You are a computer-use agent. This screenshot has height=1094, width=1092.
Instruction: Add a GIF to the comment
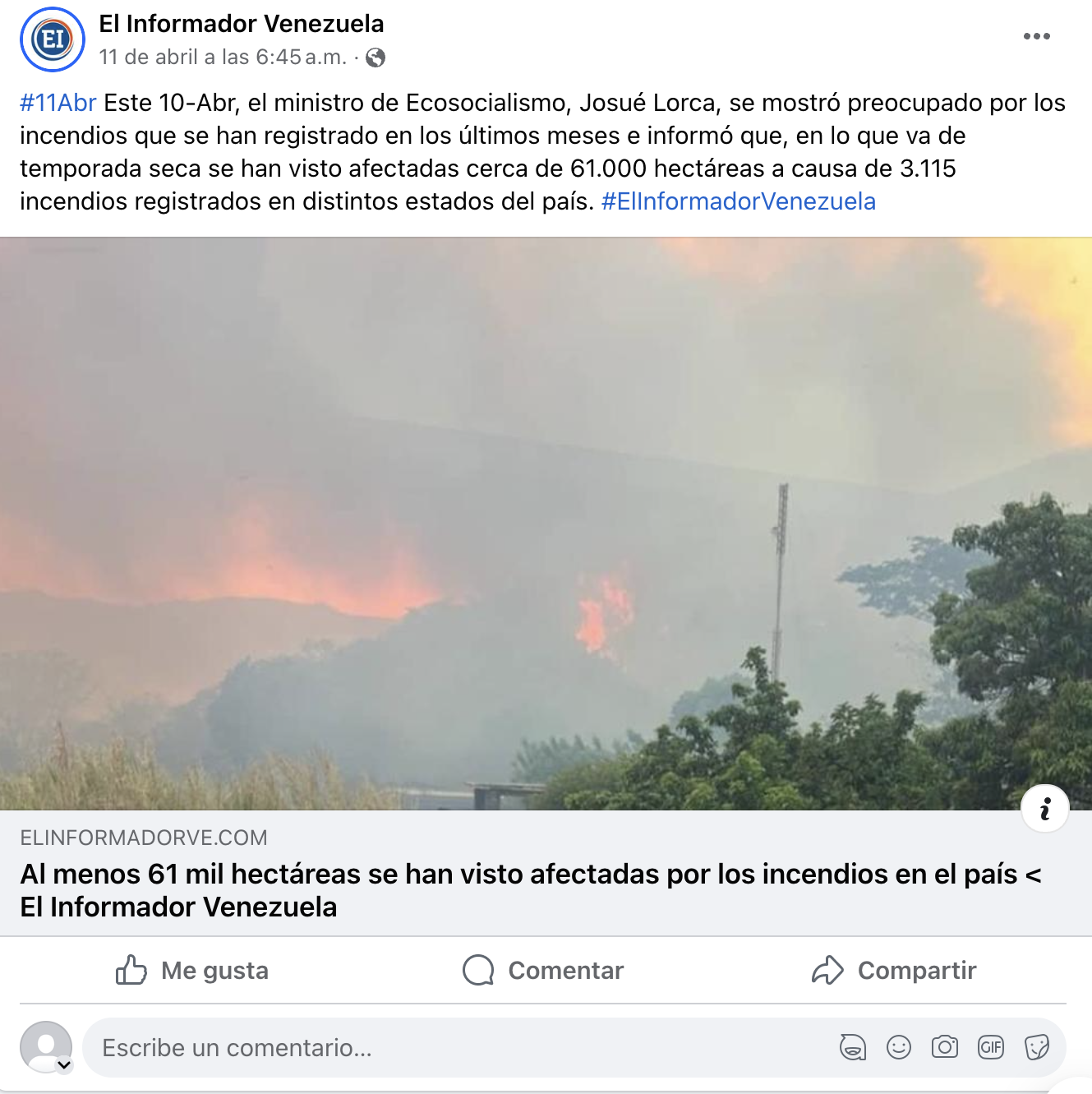click(x=991, y=1047)
